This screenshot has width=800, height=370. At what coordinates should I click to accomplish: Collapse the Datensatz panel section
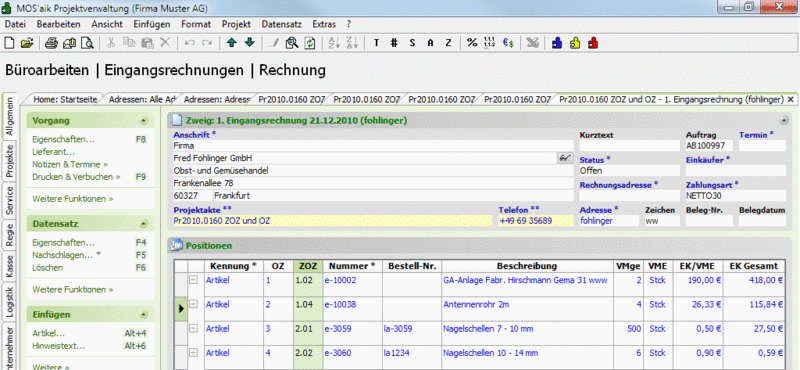143,224
